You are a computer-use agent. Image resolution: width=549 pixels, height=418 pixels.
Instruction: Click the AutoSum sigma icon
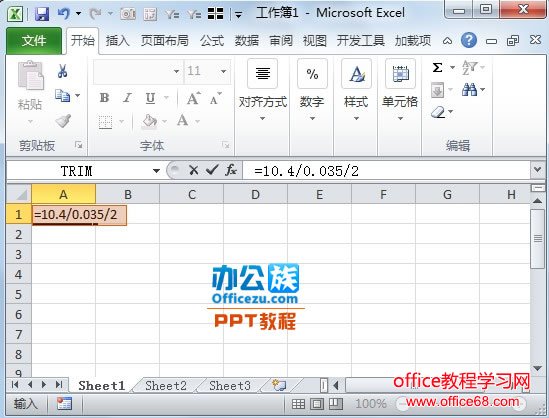pos(437,67)
